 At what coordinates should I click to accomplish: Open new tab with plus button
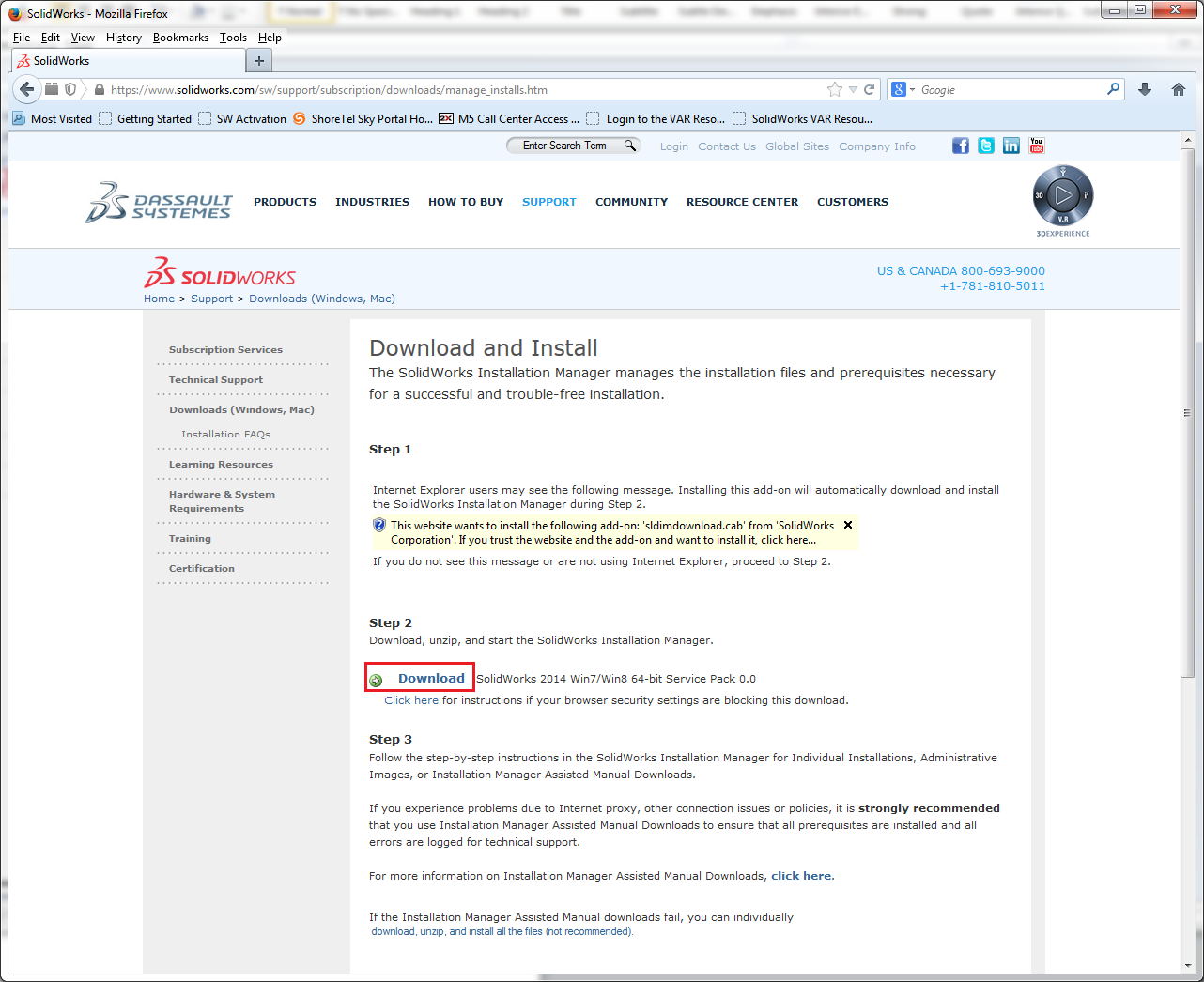(259, 61)
